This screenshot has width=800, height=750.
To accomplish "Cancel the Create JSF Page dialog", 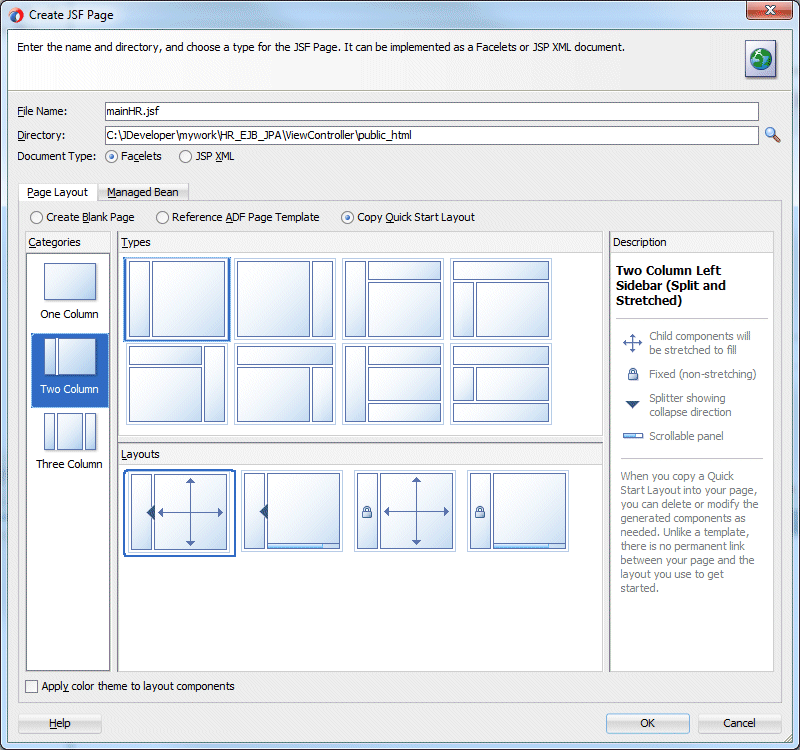I will pyautogui.click(x=739, y=723).
